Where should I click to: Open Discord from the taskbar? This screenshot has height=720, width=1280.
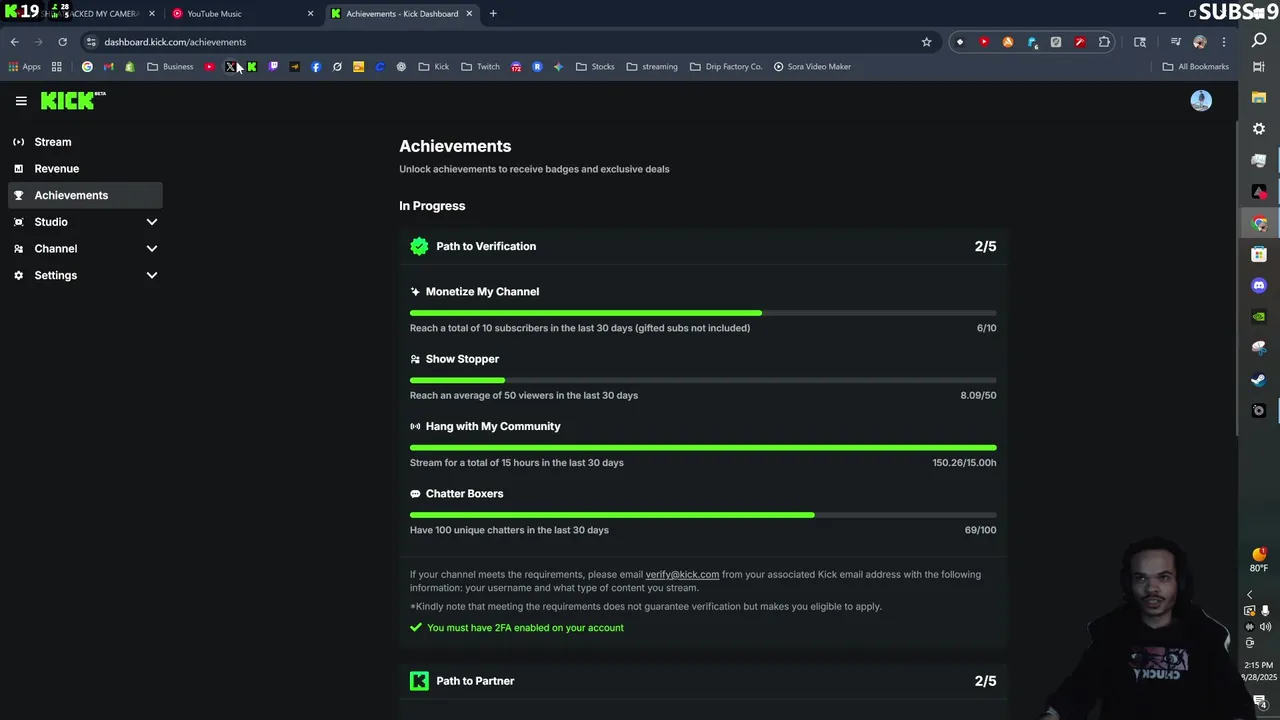pyautogui.click(x=1259, y=286)
